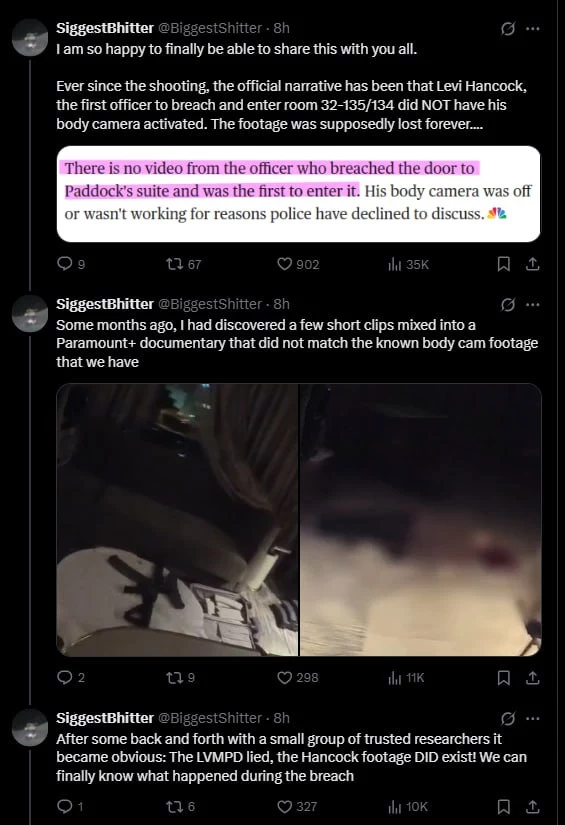Open Grok explain icon on first post
Image resolution: width=565 pixels, height=825 pixels.
point(508,28)
